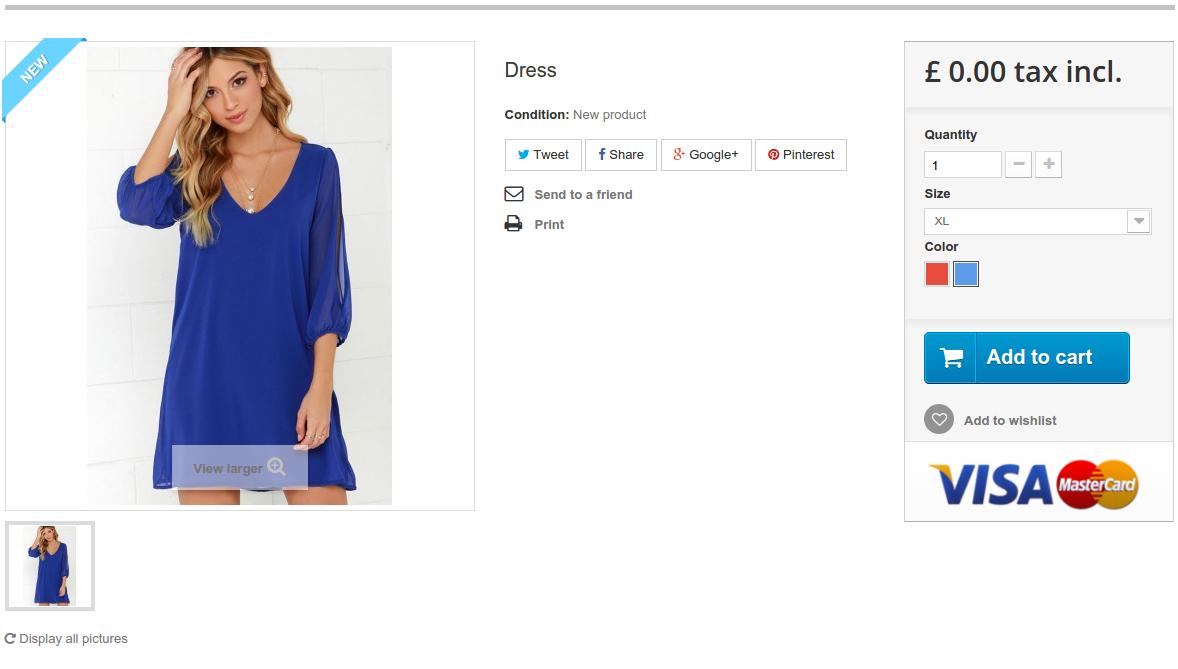Click the main blue dress product image
The width and height of the screenshot is (1178, 669).
coord(240,276)
